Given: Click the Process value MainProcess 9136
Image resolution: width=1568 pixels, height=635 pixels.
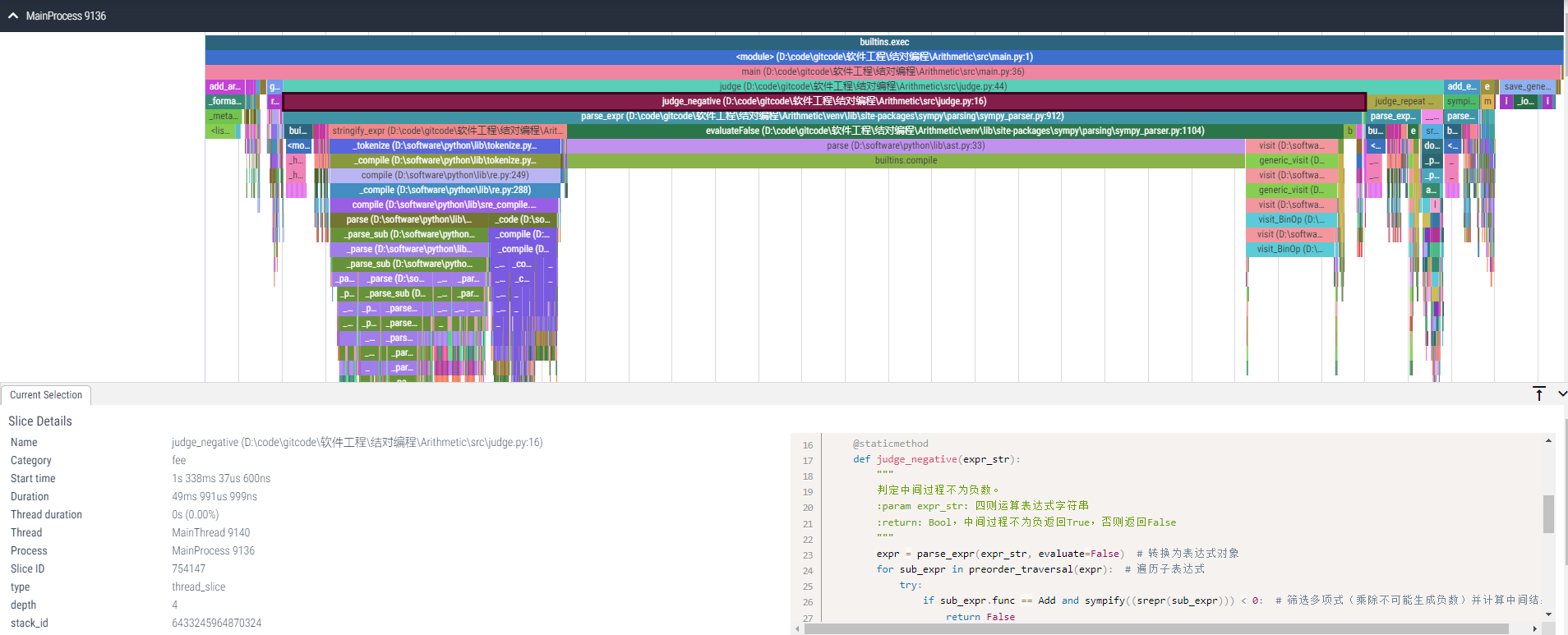Looking at the screenshot, I should 214,550.
